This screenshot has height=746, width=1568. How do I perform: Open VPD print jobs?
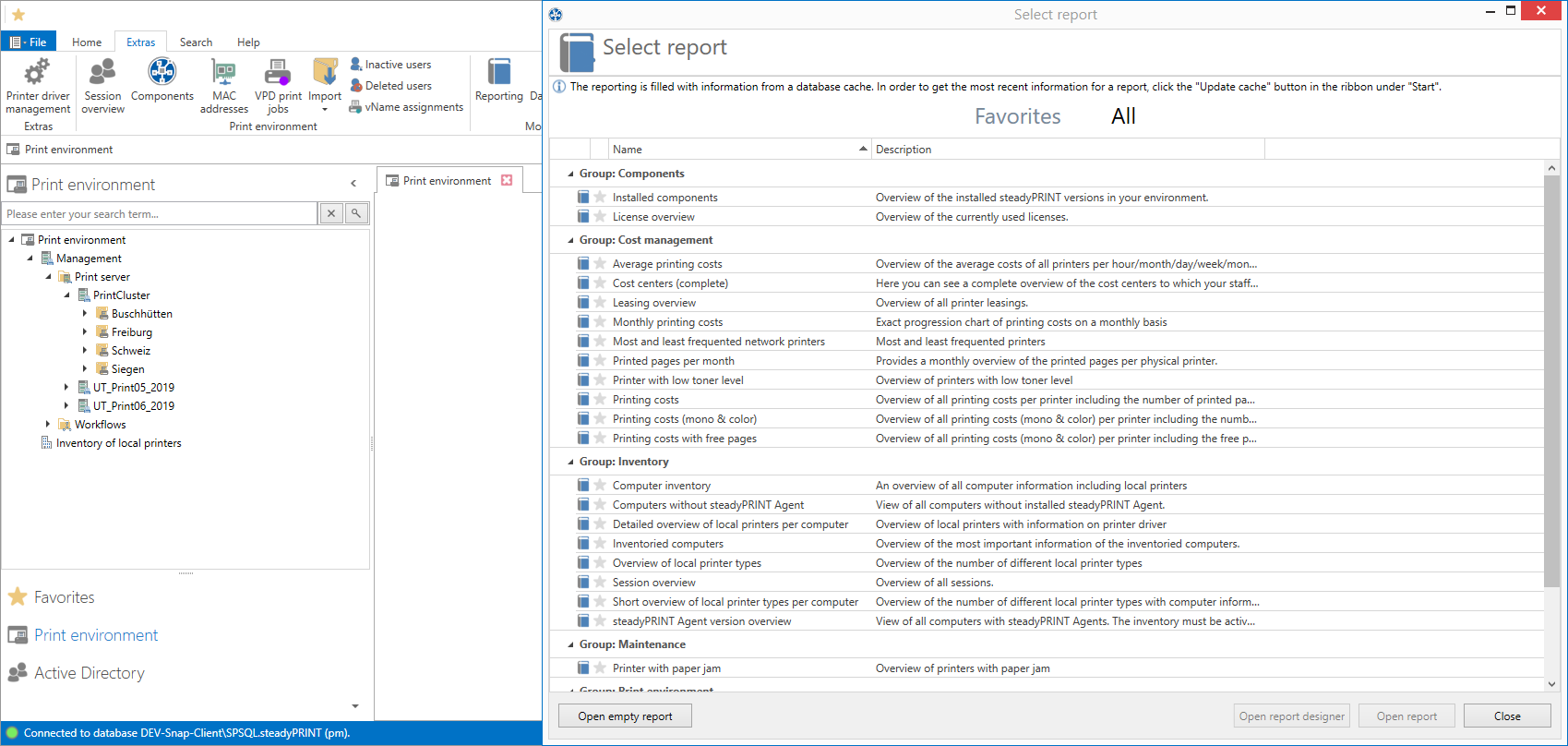pyautogui.click(x=278, y=86)
